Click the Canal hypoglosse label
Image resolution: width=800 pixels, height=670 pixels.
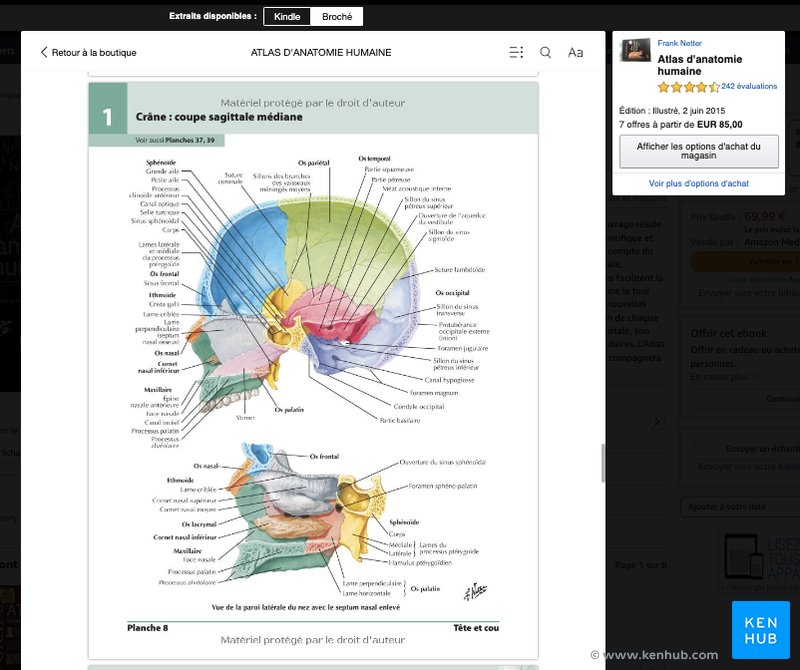[x=449, y=380]
